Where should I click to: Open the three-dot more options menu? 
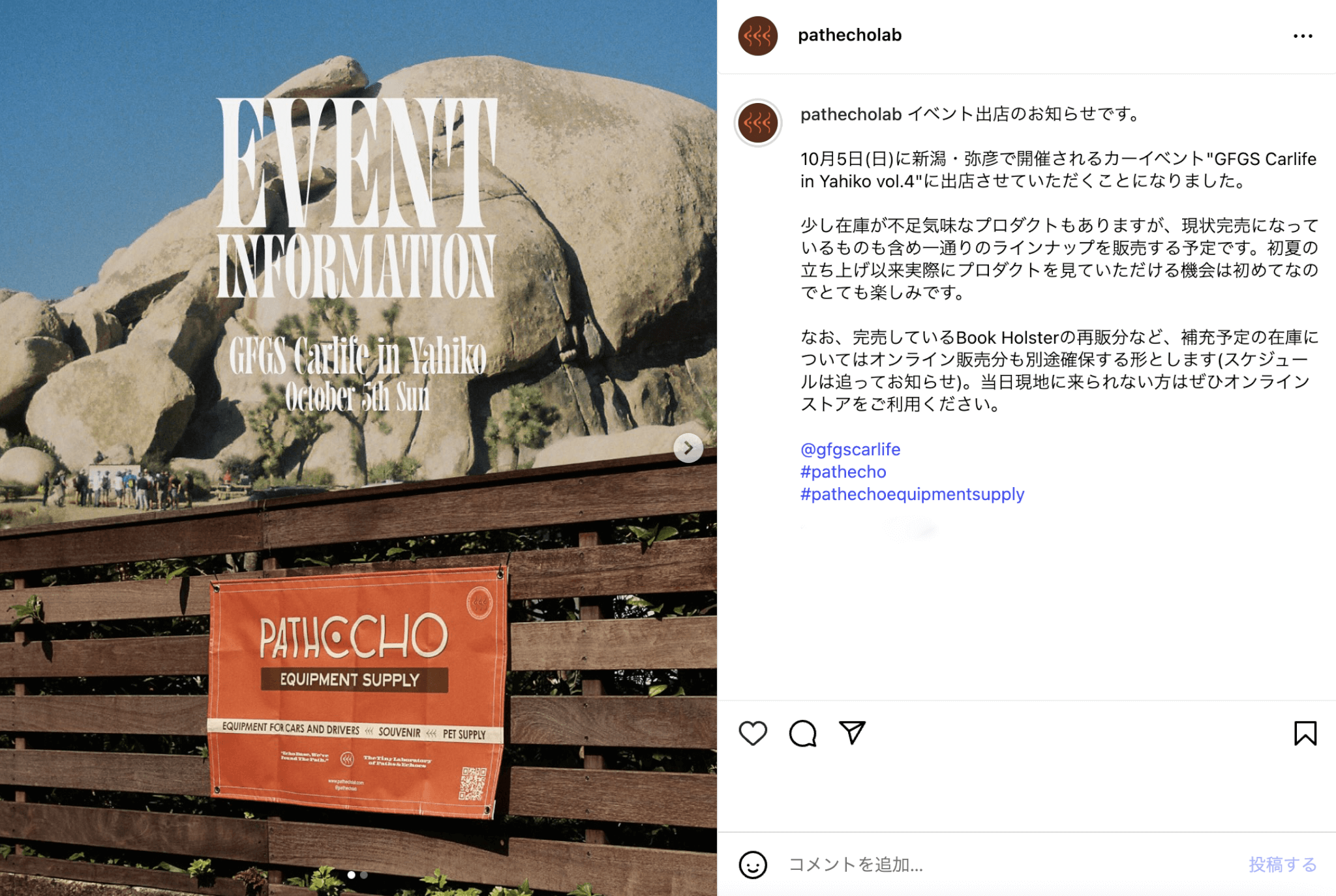(1303, 36)
